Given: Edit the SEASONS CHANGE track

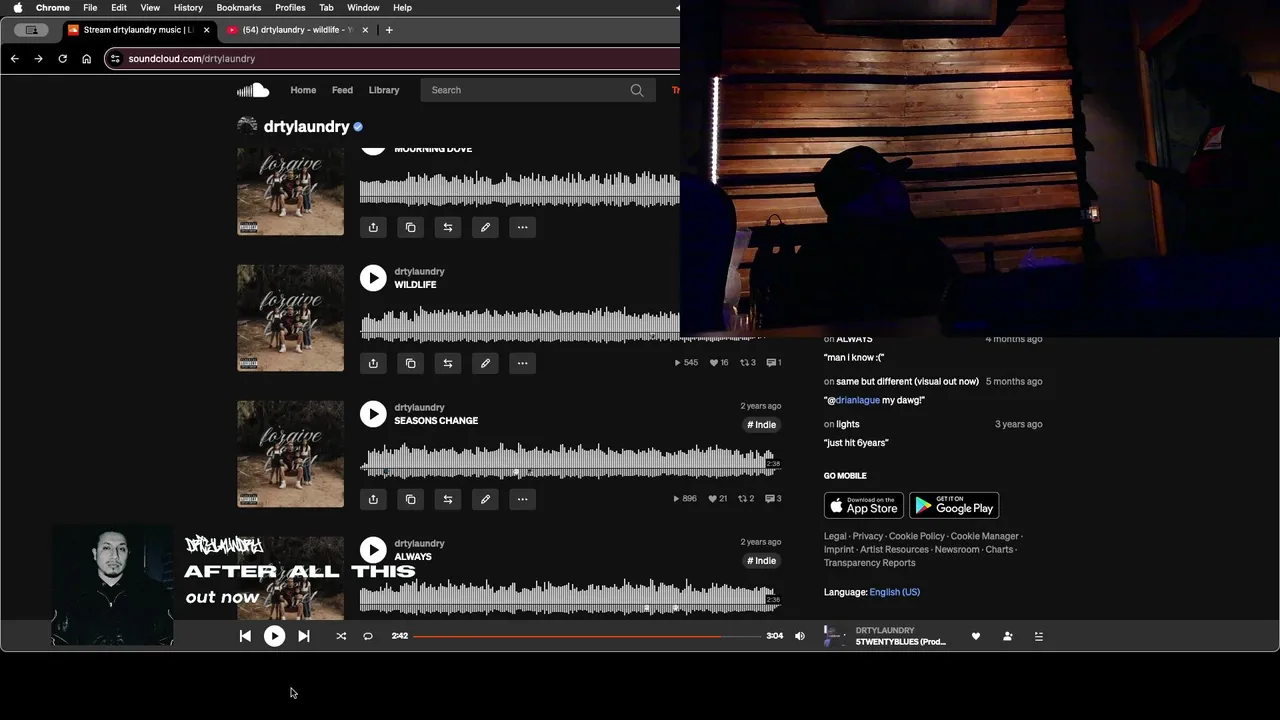Looking at the screenshot, I should [x=485, y=499].
